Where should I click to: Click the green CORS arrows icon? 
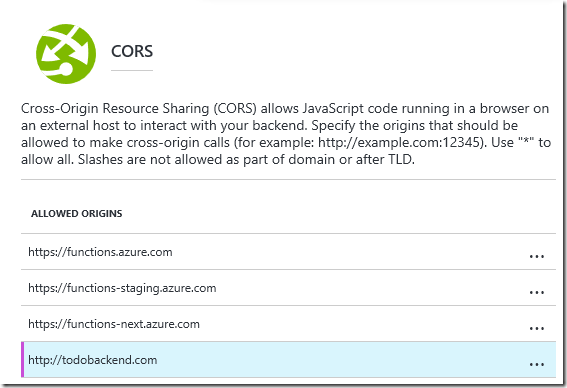point(66,54)
